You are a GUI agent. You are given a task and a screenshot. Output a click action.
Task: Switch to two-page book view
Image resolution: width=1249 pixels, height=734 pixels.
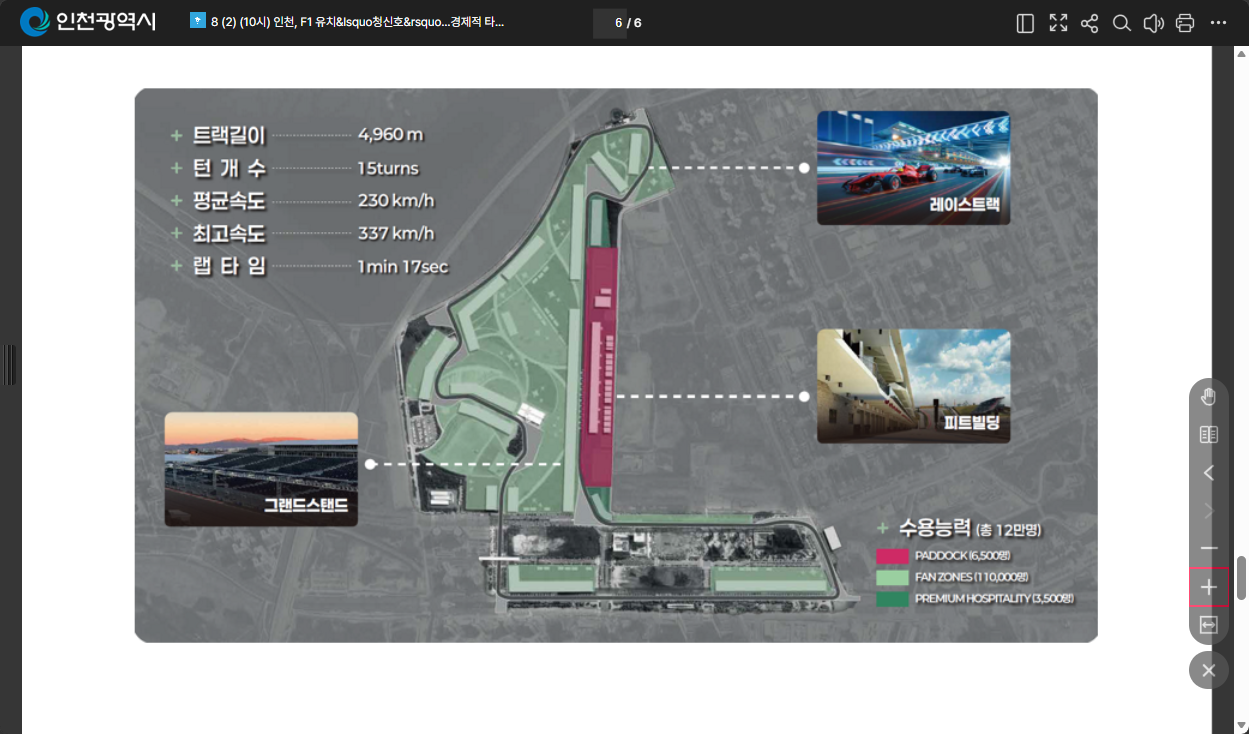click(1208, 435)
